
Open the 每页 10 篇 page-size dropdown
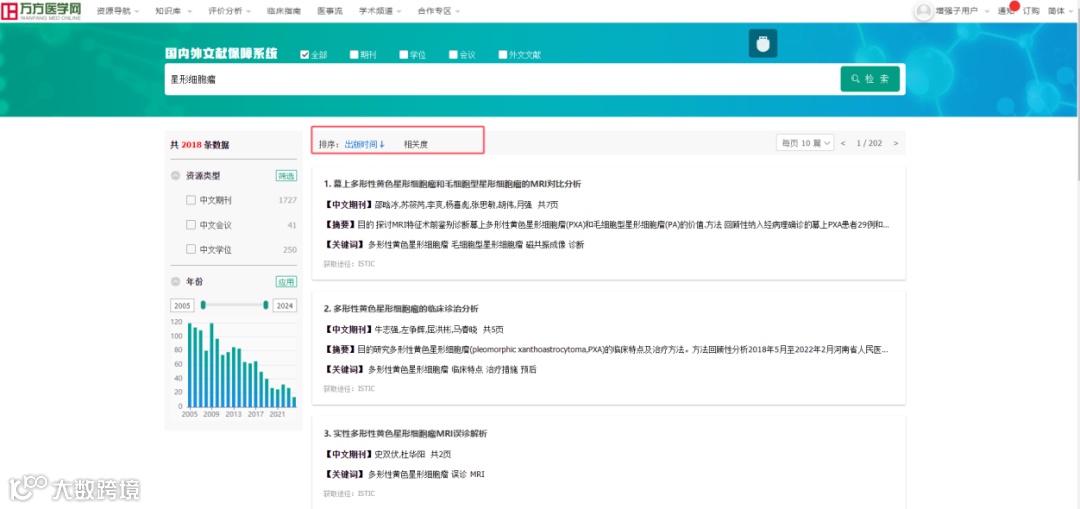coord(805,143)
